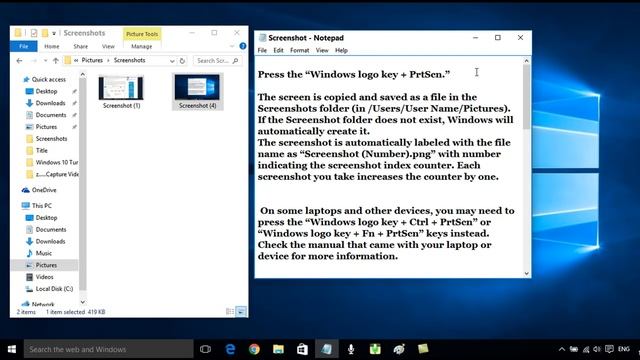Click the search magnifier in File Explorer

tap(236, 60)
